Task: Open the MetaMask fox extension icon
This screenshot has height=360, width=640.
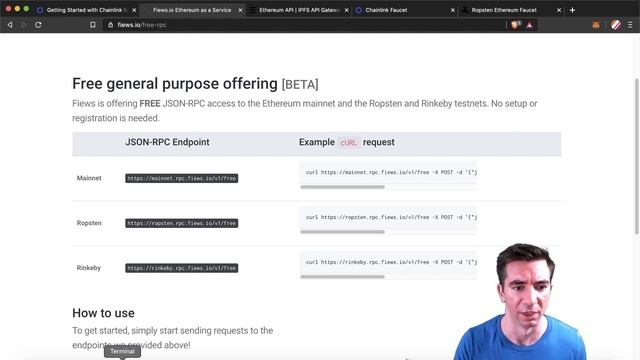Action: click(596, 25)
